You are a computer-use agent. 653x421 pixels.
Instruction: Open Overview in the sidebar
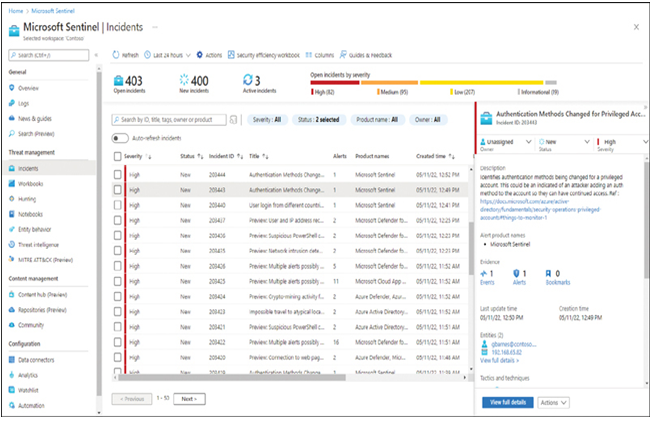click(x=28, y=88)
